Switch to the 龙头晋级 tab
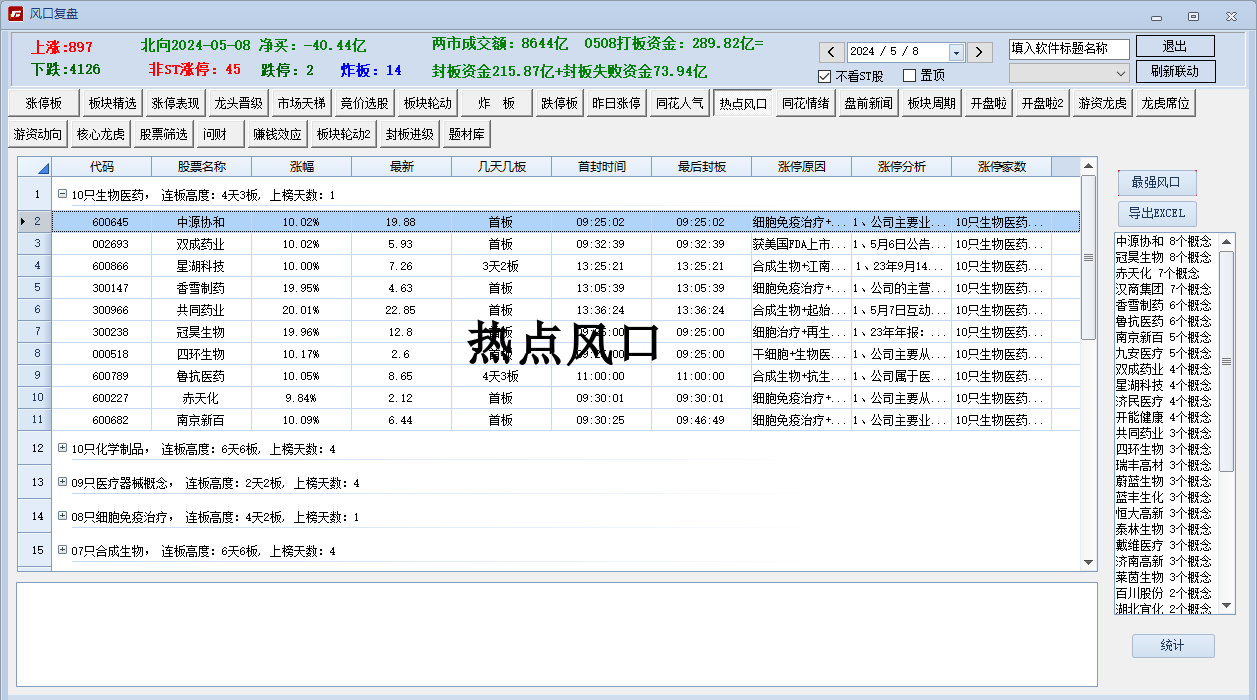 coord(238,104)
